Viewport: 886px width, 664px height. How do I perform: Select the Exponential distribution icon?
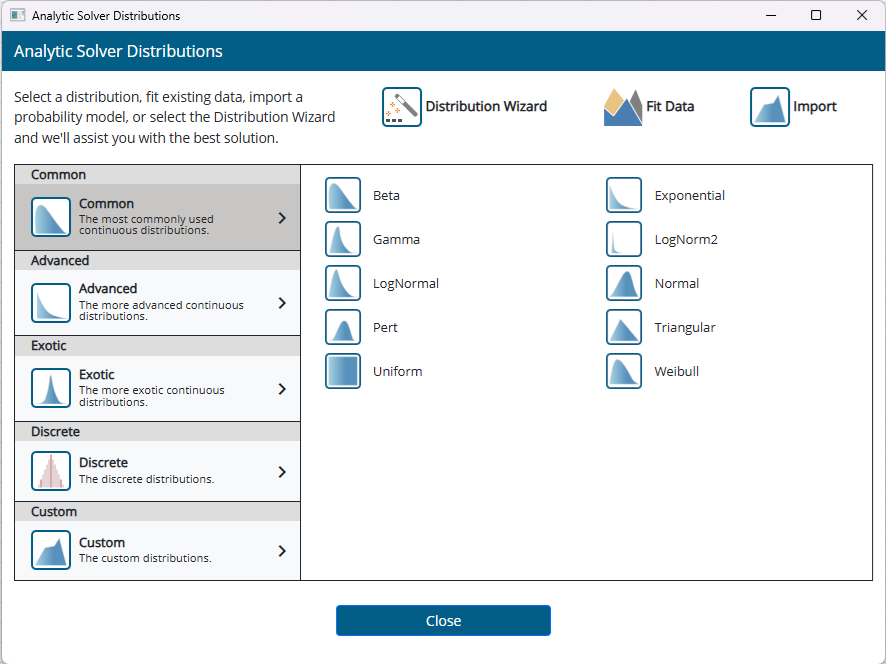click(x=624, y=195)
